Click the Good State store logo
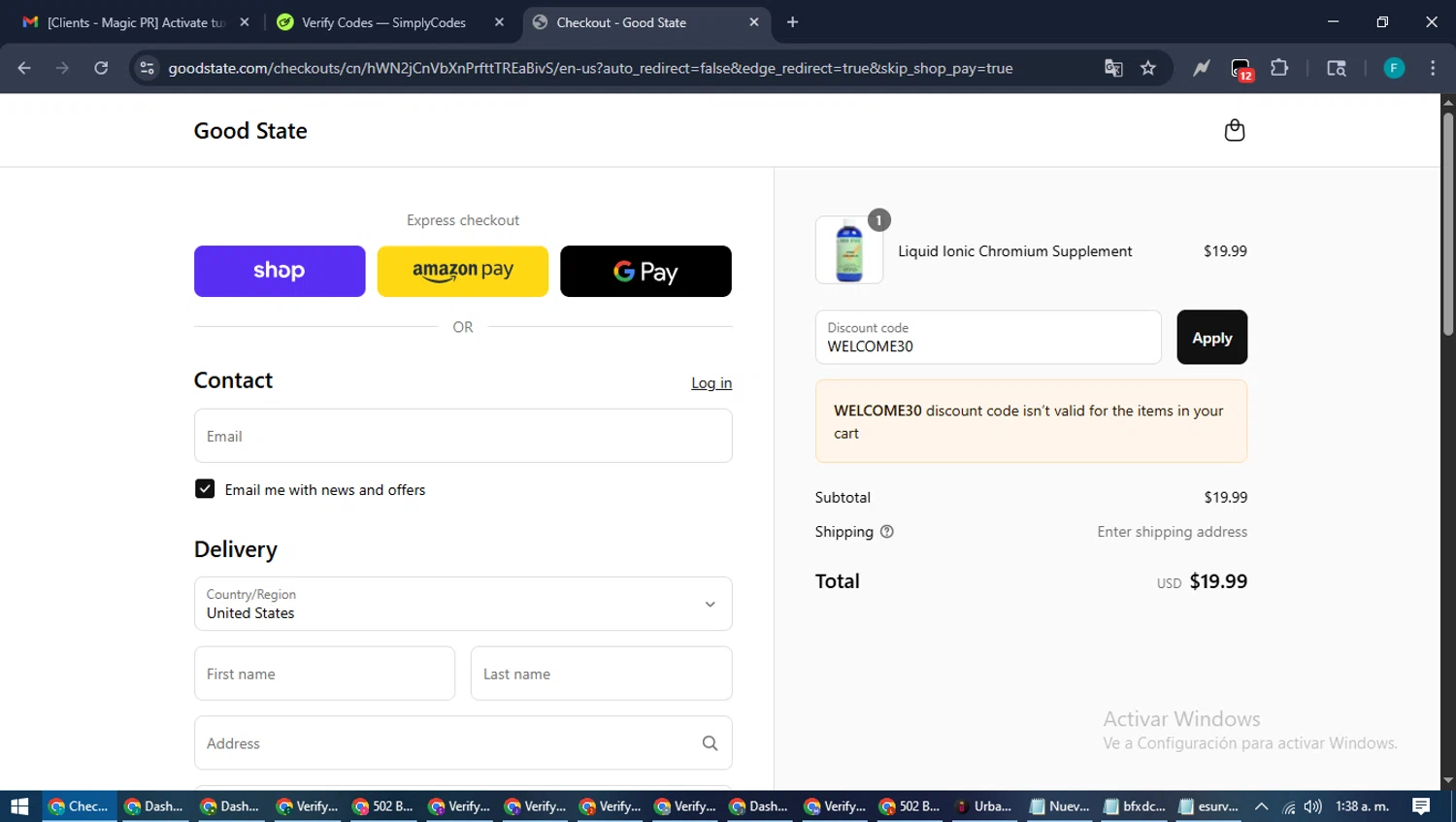Image resolution: width=1456 pixels, height=822 pixels. click(250, 131)
